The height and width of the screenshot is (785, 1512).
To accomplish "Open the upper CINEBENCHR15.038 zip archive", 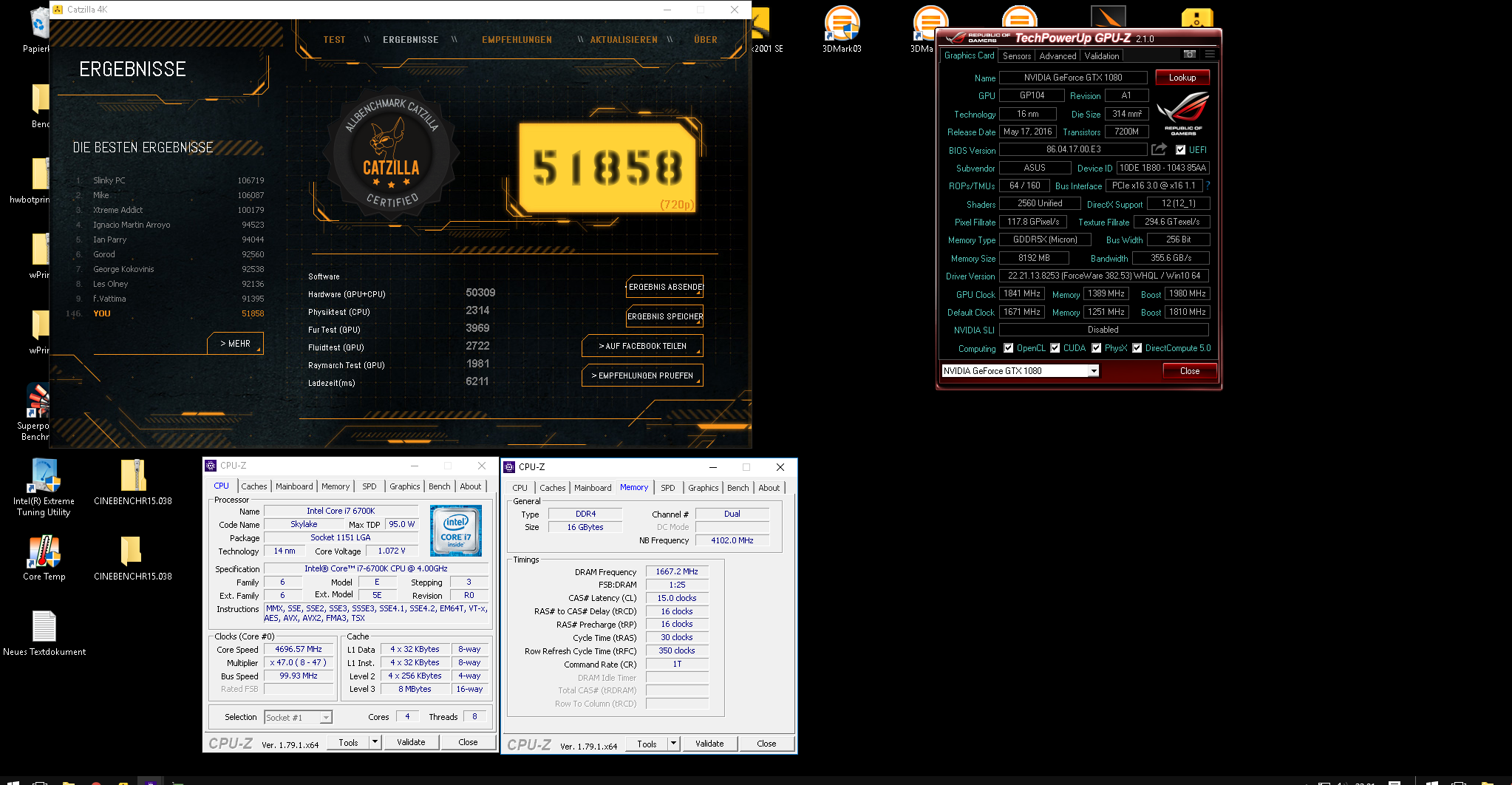I will (133, 483).
